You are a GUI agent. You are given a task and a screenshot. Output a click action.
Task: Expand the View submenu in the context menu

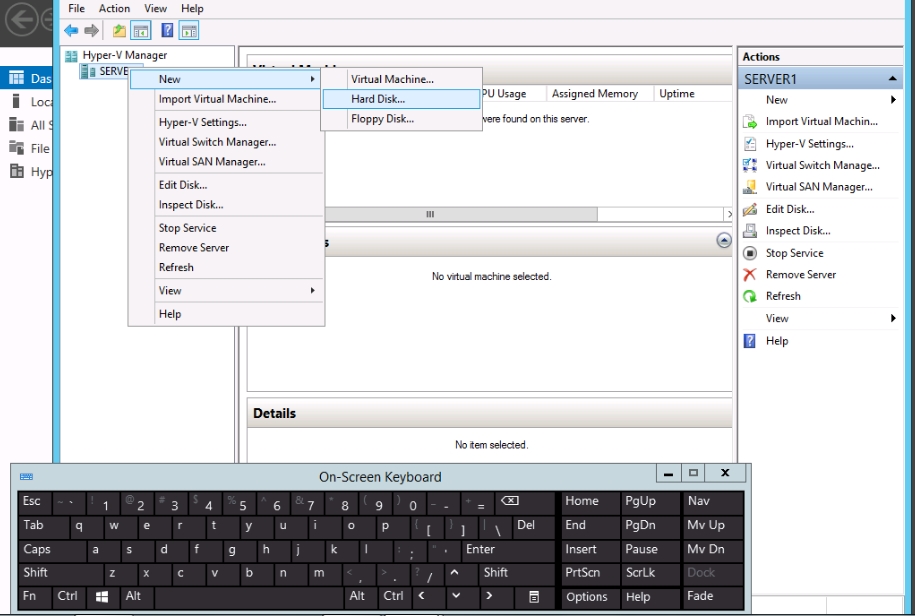pyautogui.click(x=226, y=290)
